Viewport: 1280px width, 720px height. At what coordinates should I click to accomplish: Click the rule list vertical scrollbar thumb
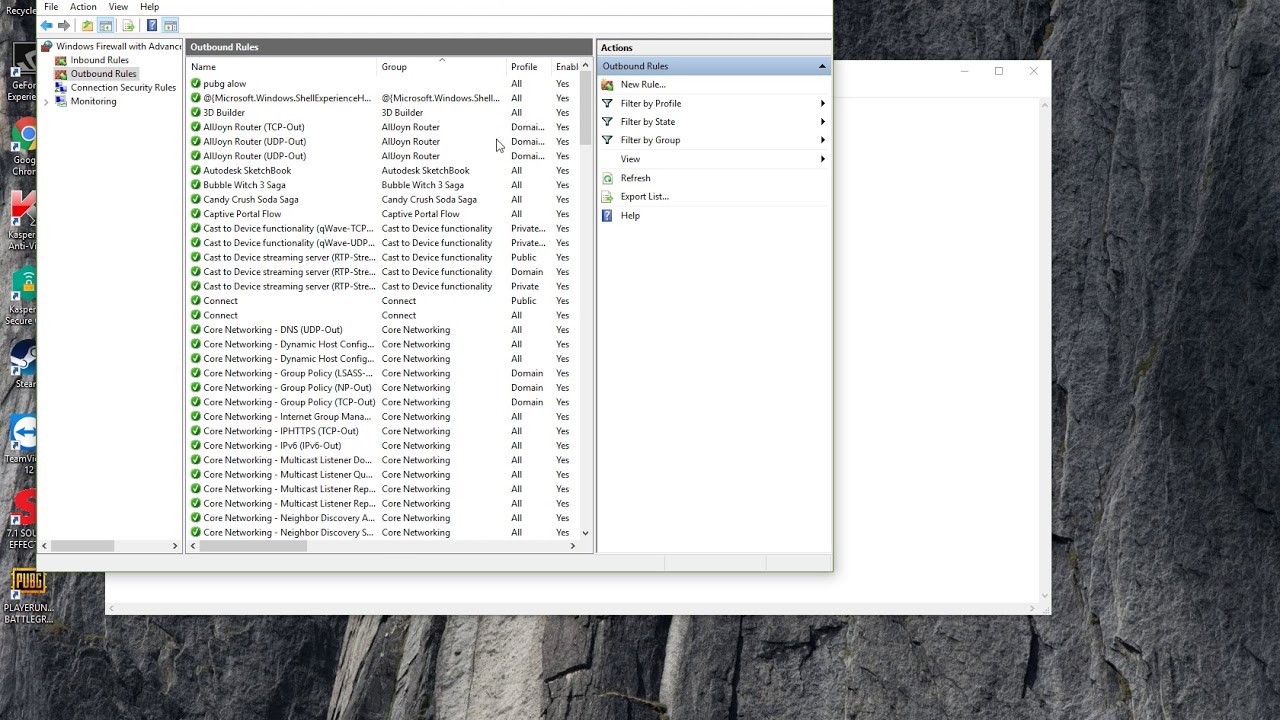585,108
